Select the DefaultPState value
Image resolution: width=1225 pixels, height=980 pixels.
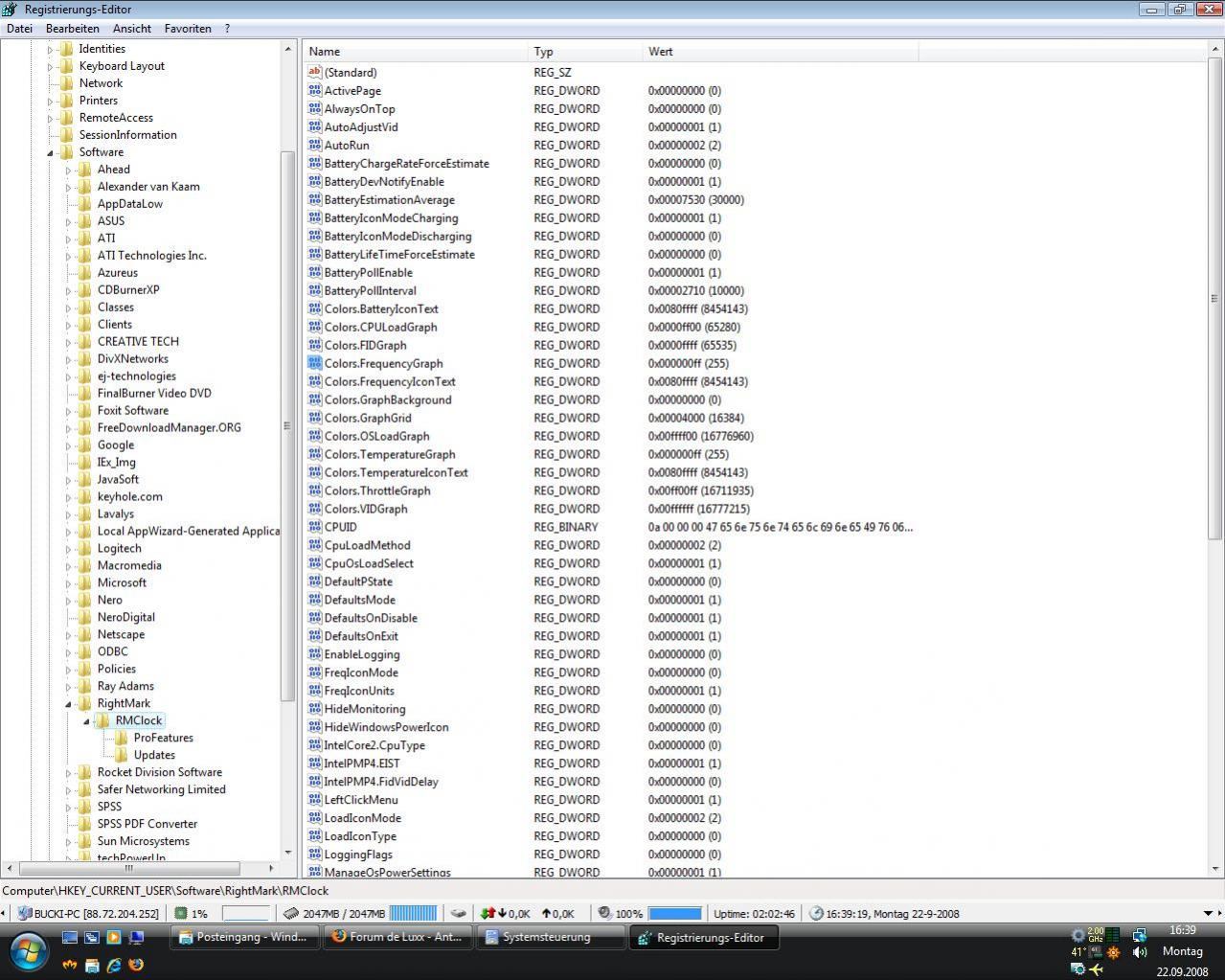click(x=358, y=581)
